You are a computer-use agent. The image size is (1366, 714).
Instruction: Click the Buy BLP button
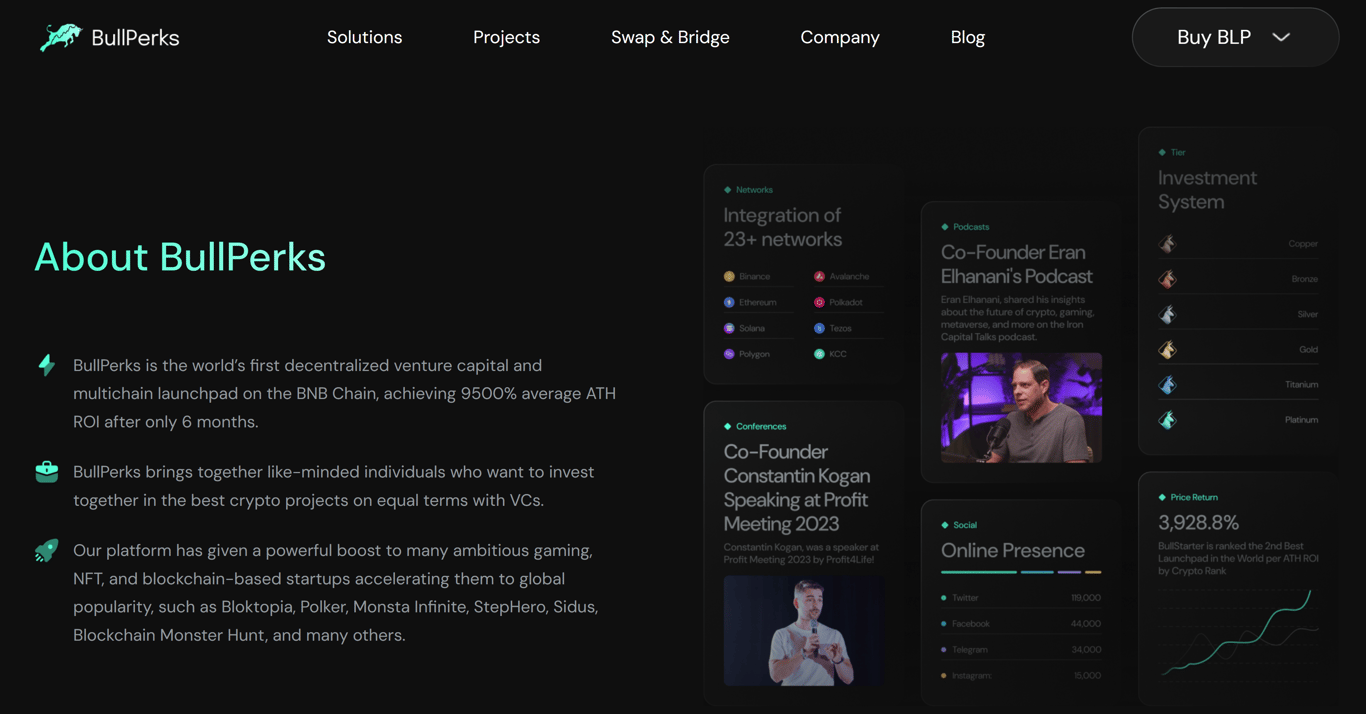1235,37
